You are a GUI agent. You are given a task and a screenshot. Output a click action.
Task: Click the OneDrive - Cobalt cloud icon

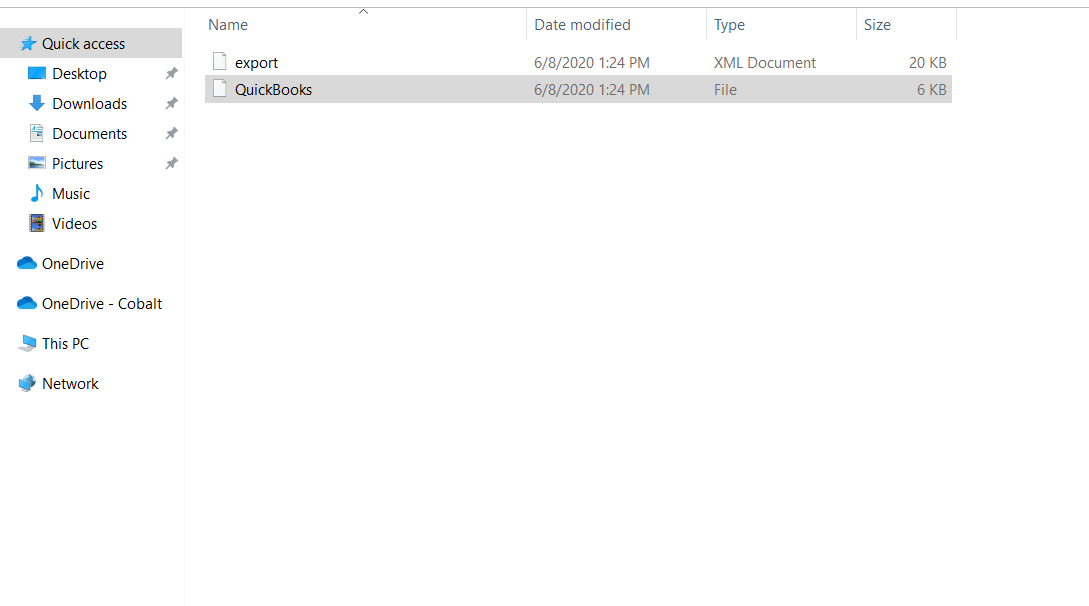(26, 303)
